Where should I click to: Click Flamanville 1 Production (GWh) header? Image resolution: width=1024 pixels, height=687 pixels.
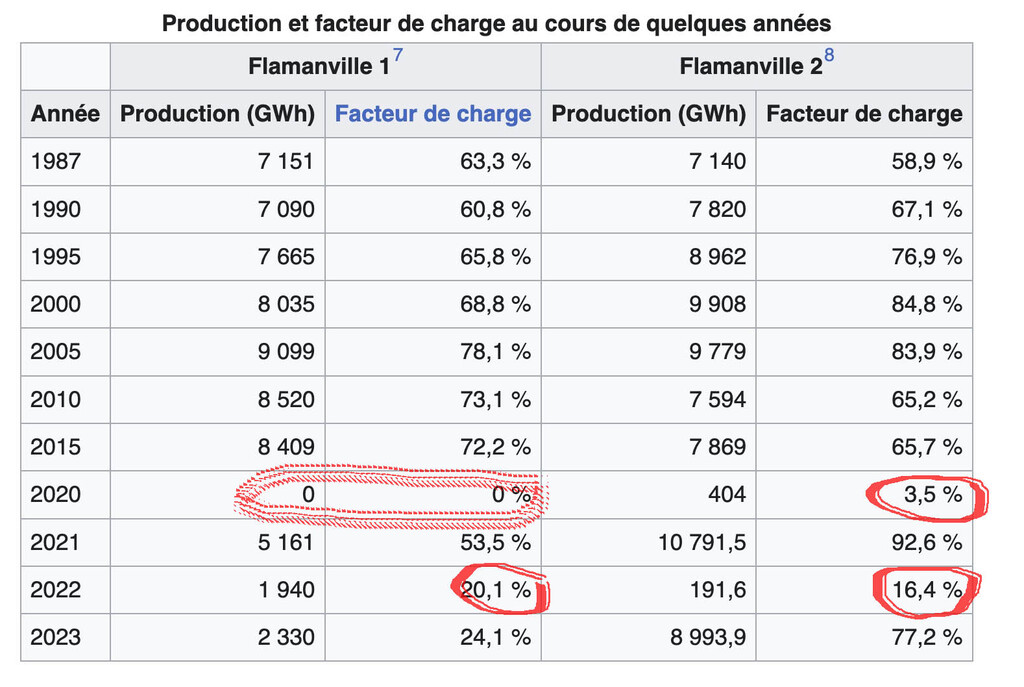coord(217,114)
